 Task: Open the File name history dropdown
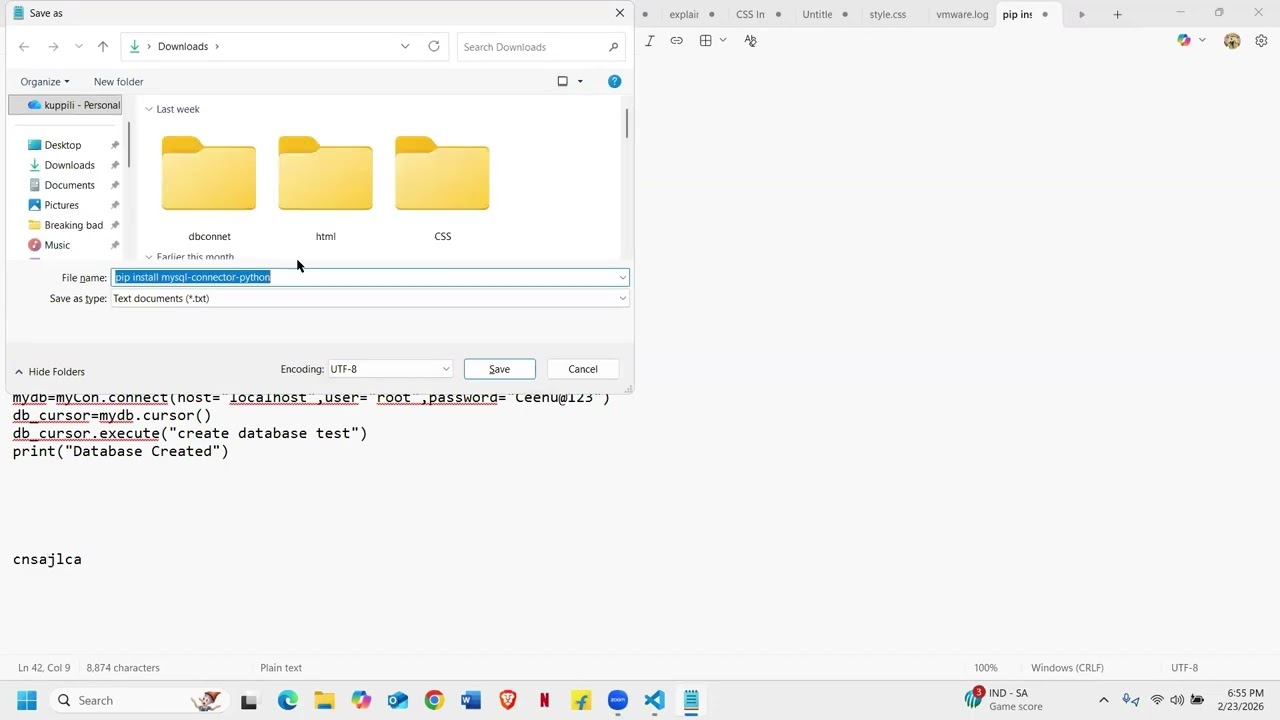pos(623,277)
